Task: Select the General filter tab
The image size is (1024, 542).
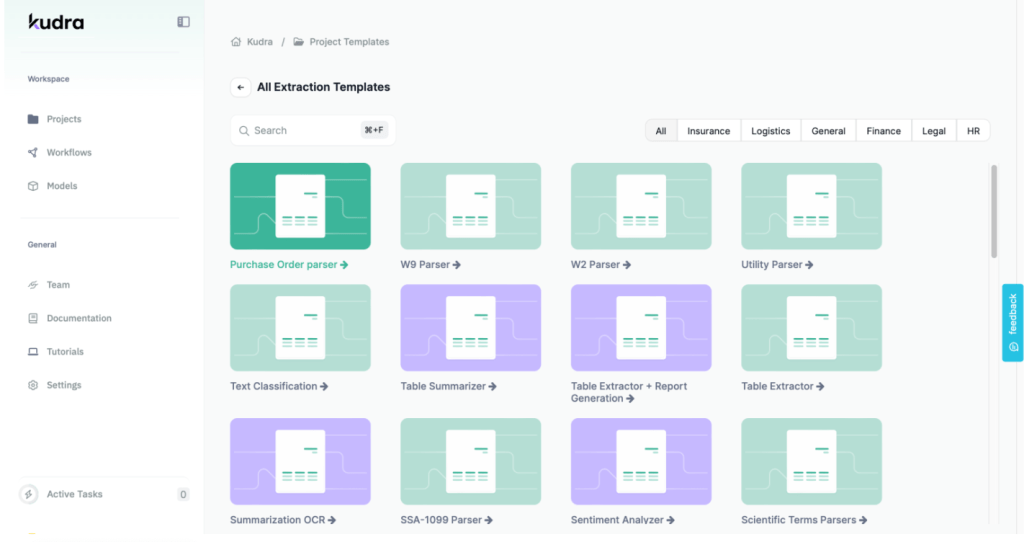Action: click(x=828, y=131)
